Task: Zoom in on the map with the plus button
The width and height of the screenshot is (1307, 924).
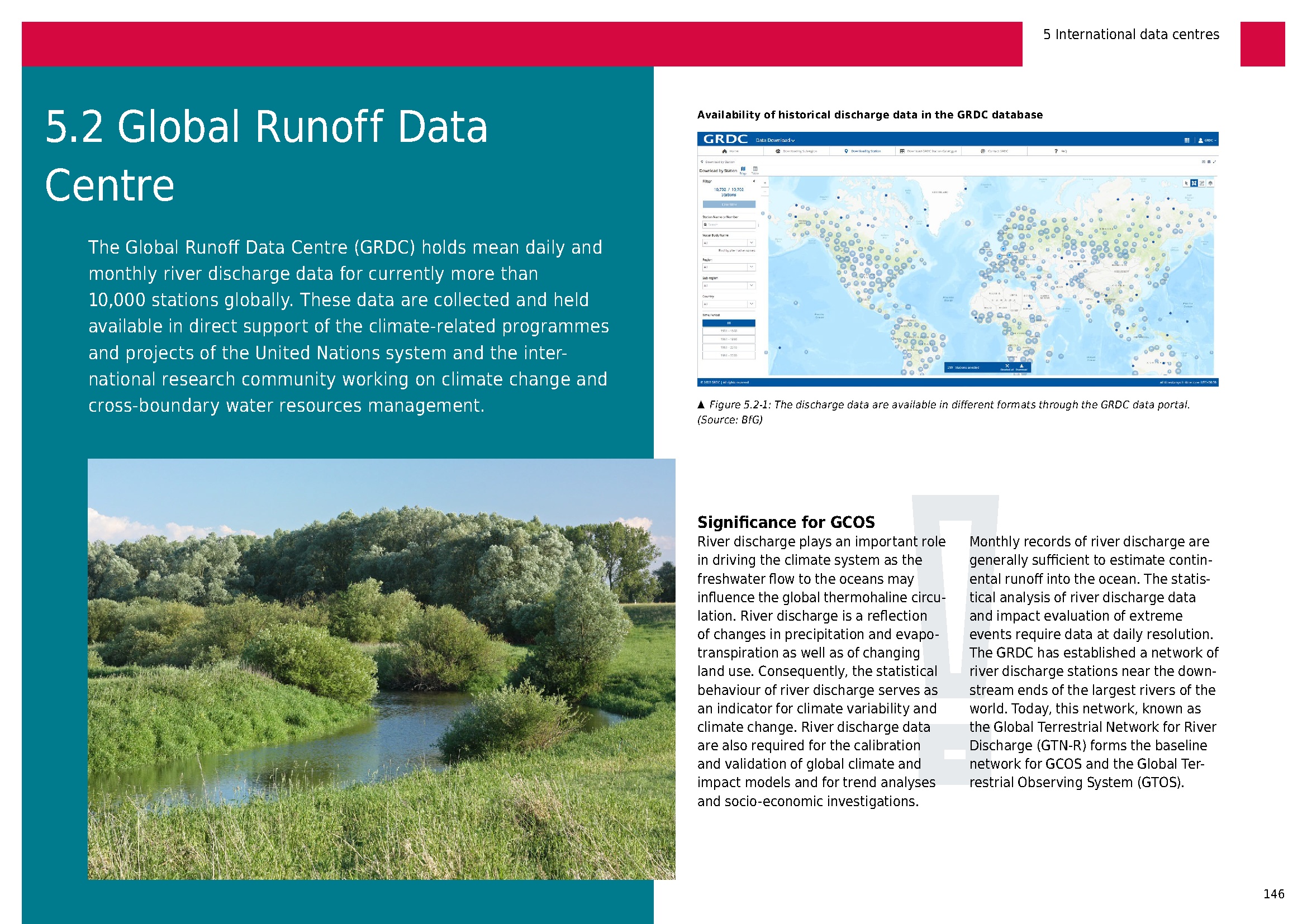Action: click(x=766, y=183)
